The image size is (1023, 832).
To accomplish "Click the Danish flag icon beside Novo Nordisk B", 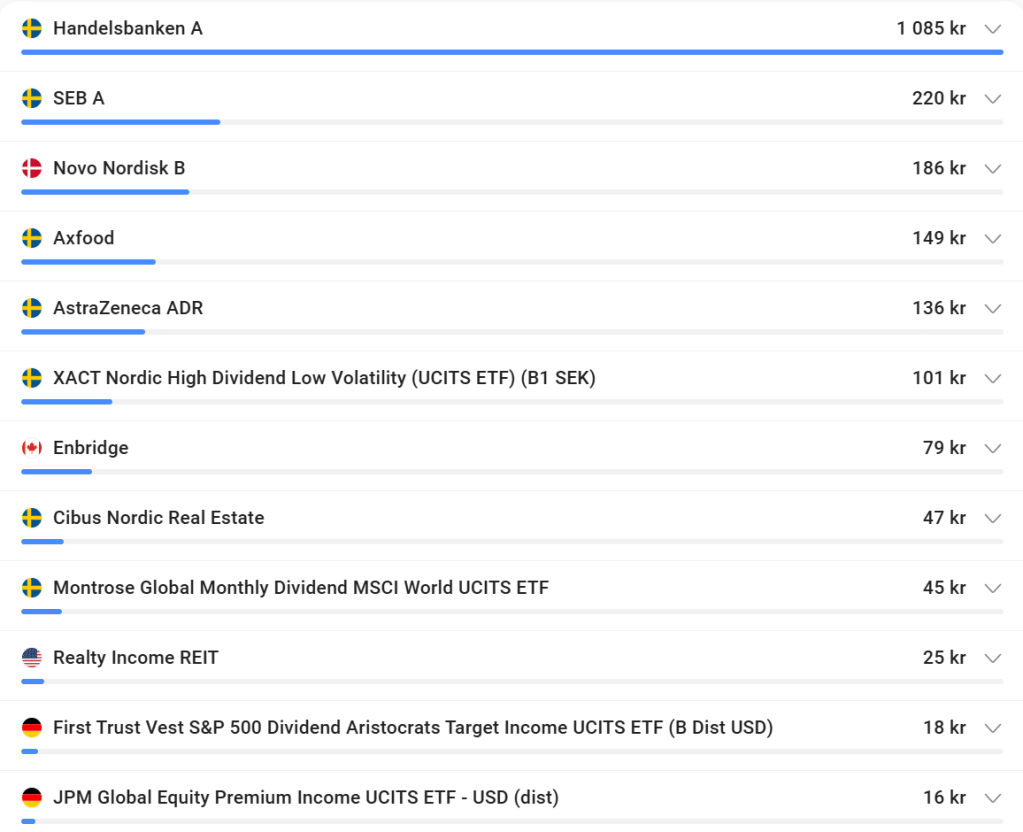I will [32, 168].
